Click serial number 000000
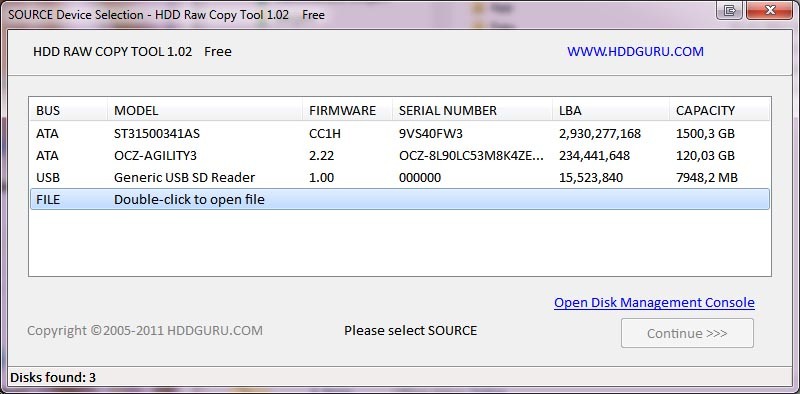The width and height of the screenshot is (800, 394). [x=420, y=177]
